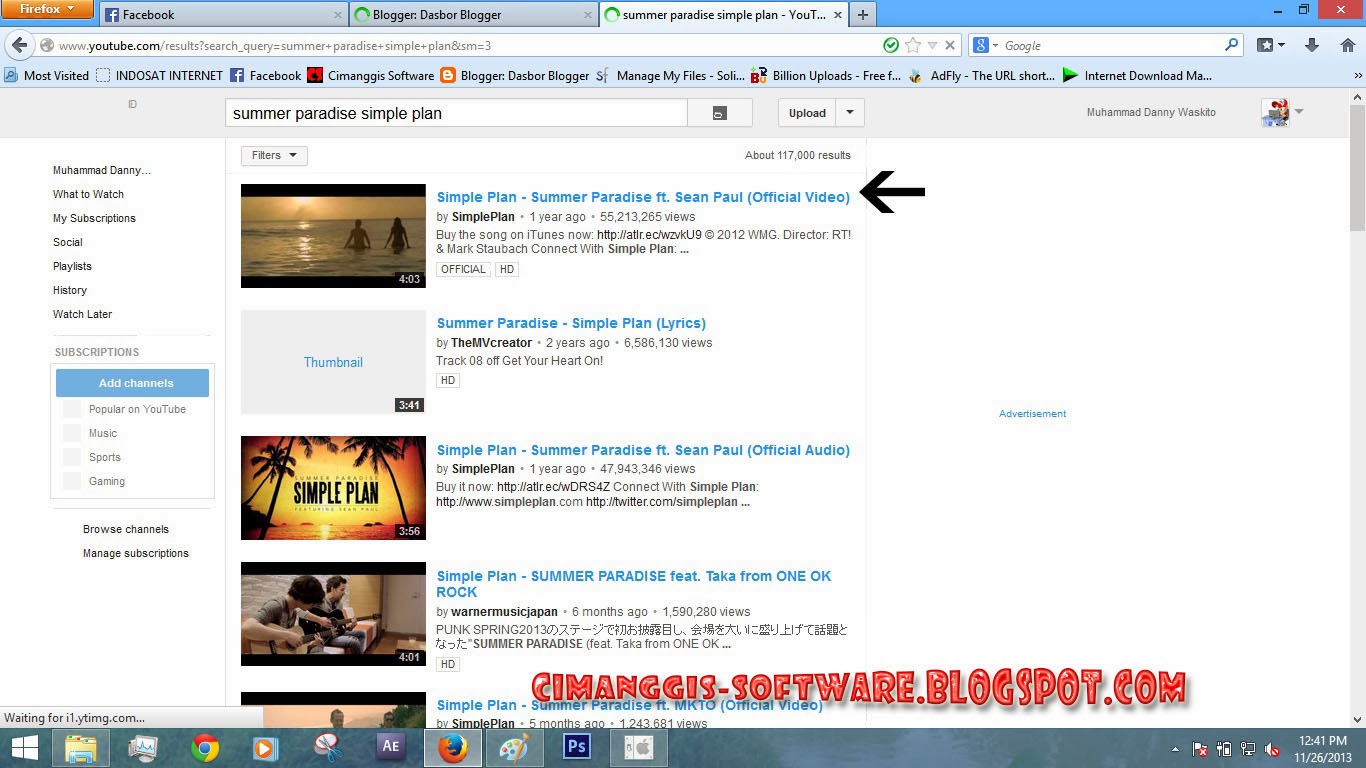Open File Explorer from taskbar
Screen dimensions: 1366x768
pos(81,748)
